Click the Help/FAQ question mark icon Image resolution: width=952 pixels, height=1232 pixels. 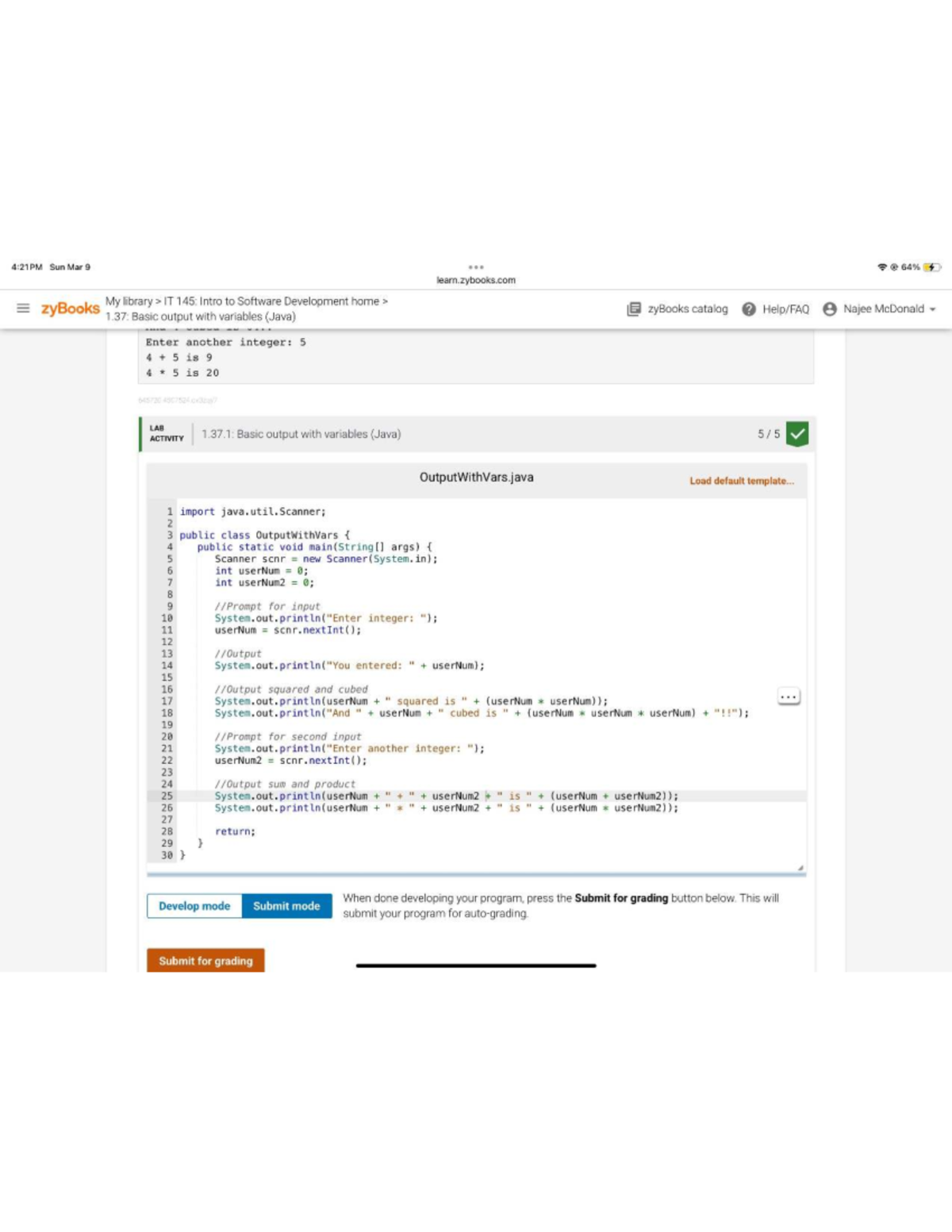(749, 309)
